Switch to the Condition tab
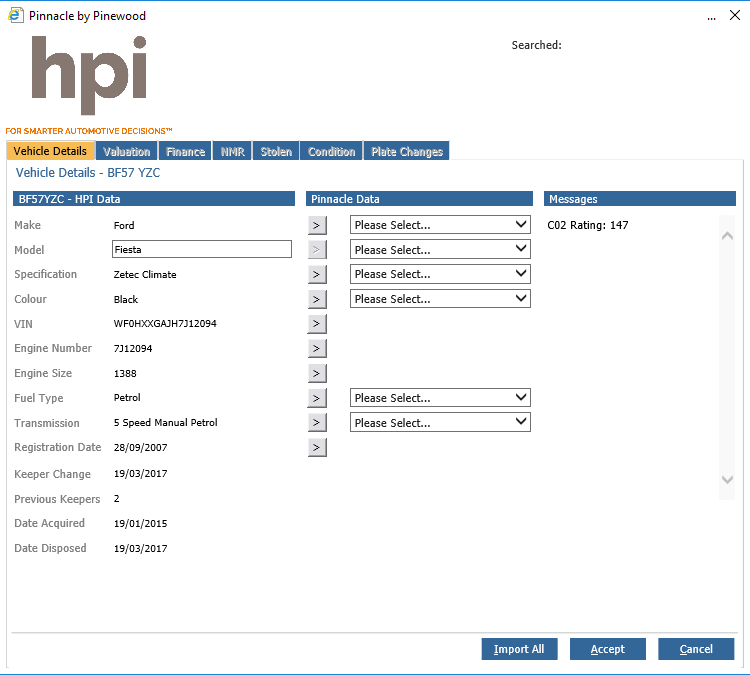The image size is (750, 675). (331, 151)
